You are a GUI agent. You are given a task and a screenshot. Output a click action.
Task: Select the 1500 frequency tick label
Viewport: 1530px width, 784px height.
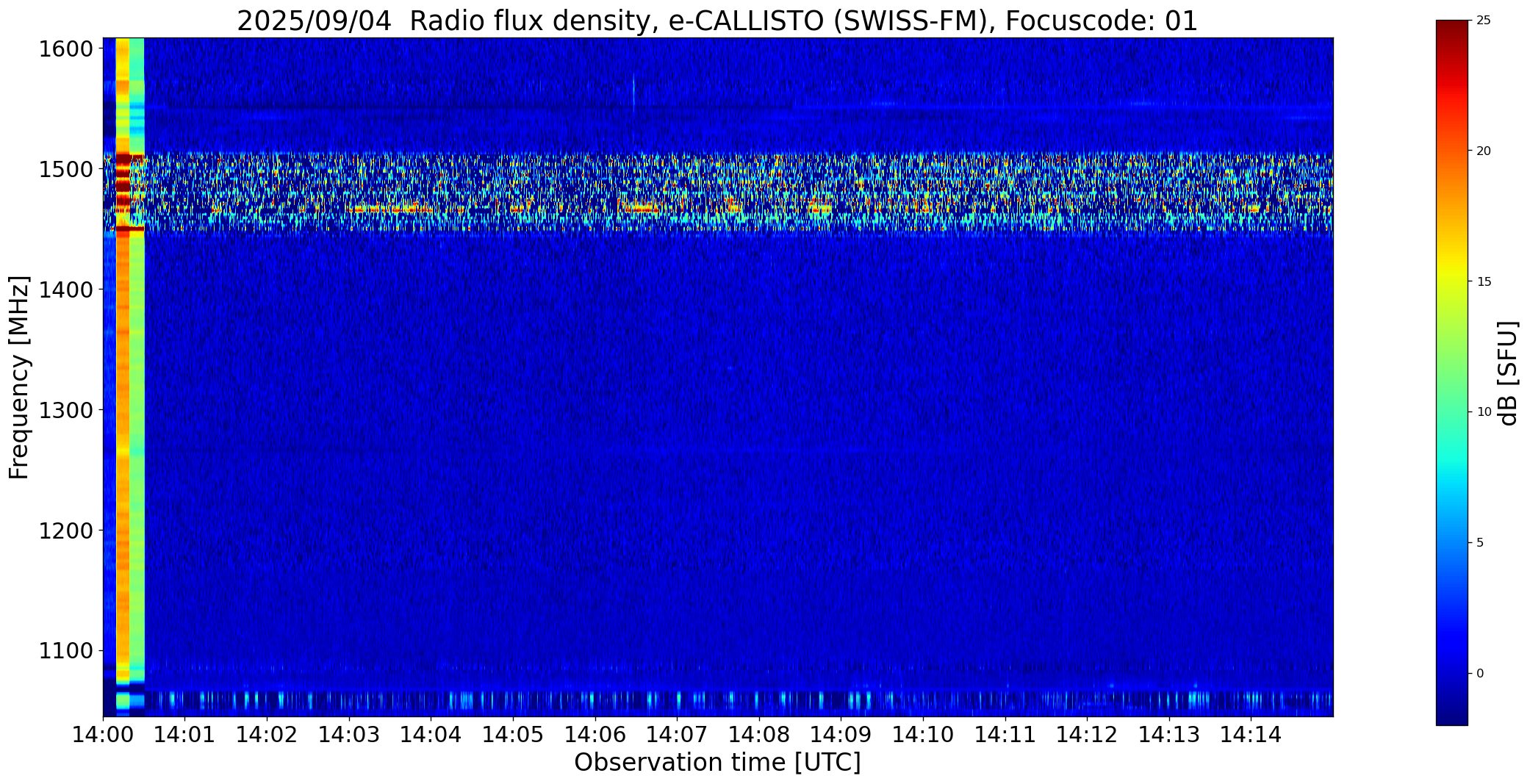[x=66, y=170]
